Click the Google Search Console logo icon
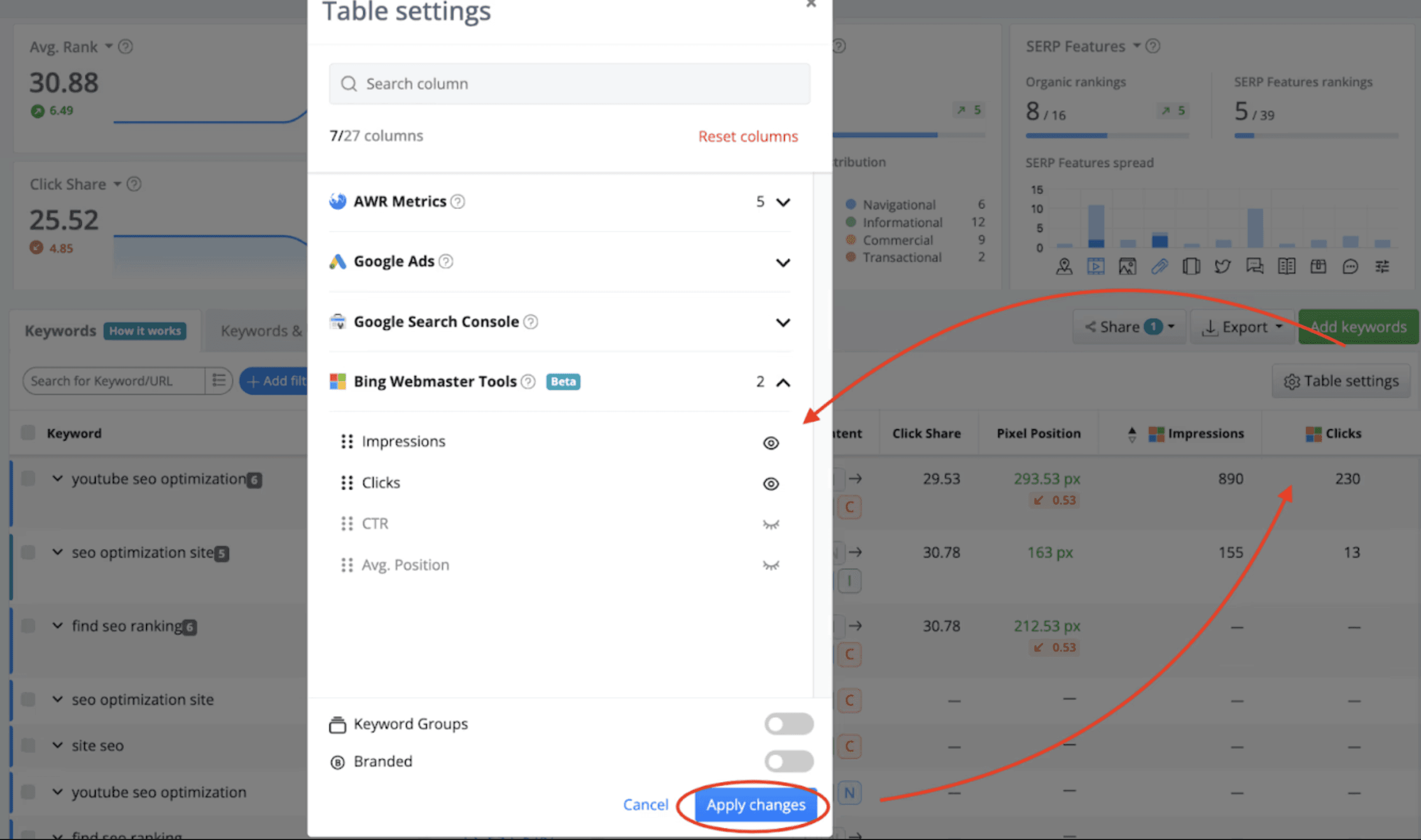This screenshot has height=840, width=1421. (338, 322)
